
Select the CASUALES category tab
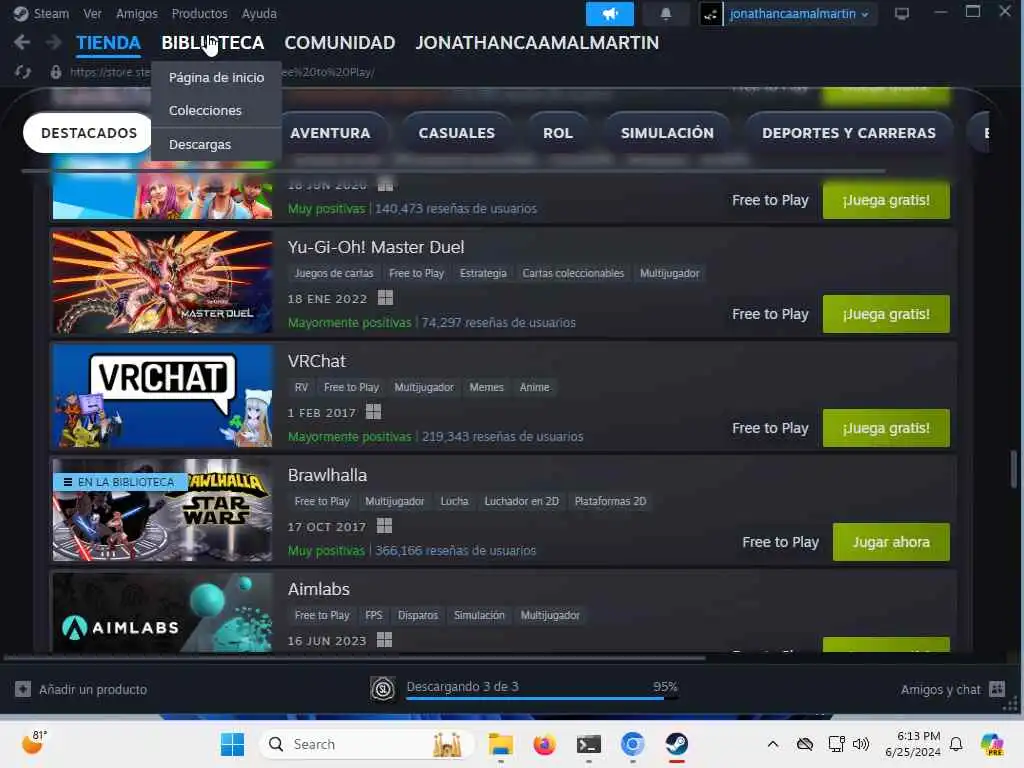coord(456,133)
